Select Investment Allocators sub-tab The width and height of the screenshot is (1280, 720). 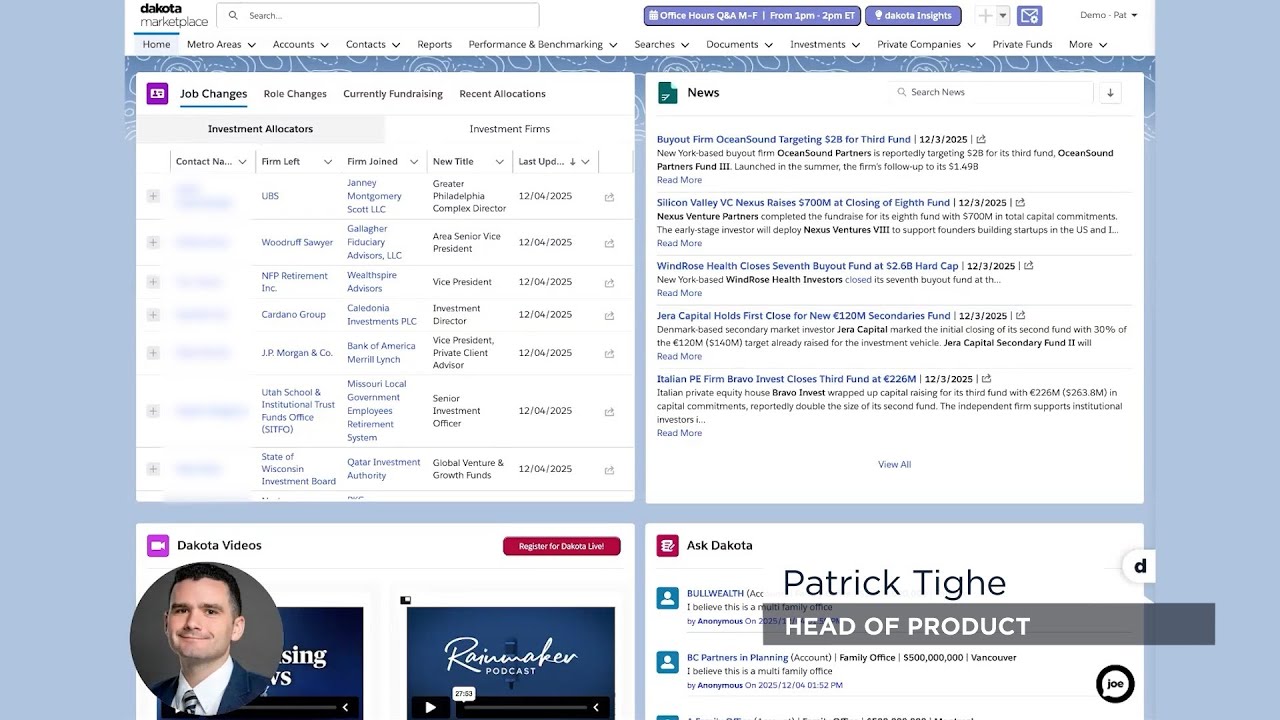[x=260, y=128]
